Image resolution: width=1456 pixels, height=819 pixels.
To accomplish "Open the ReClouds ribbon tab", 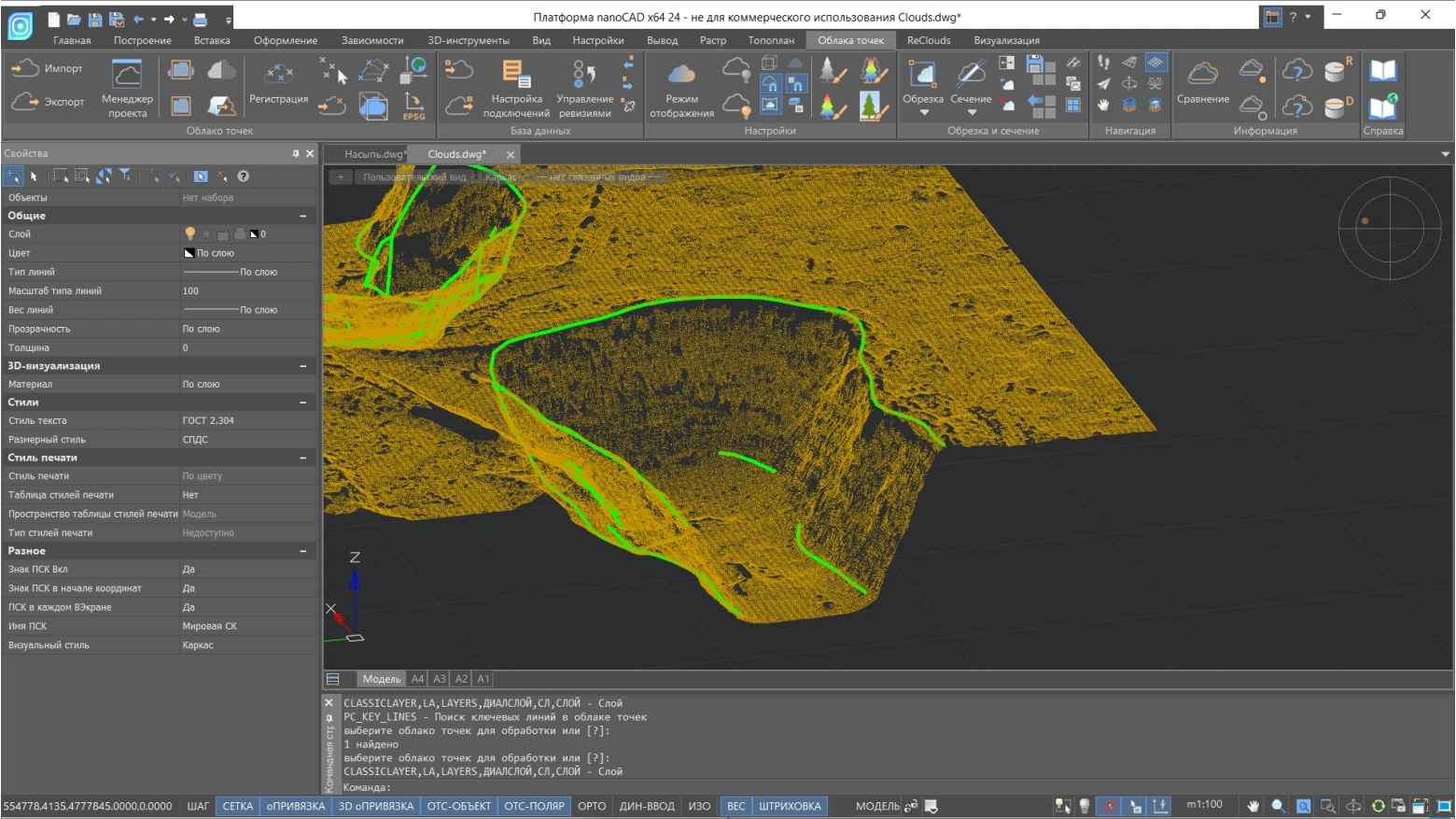I will [929, 40].
